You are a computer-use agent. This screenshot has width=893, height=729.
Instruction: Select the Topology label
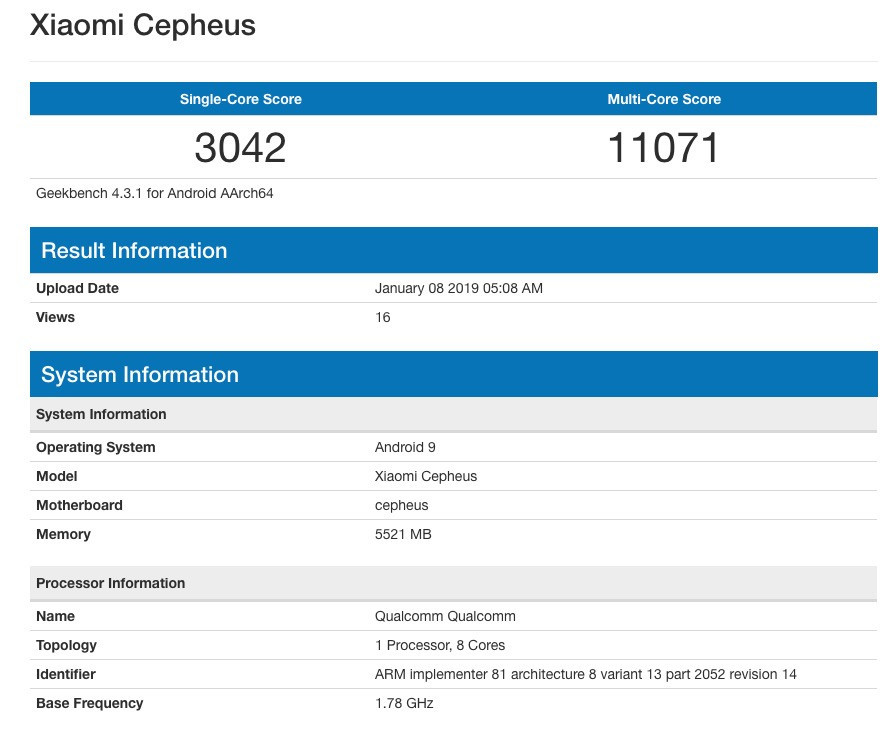point(66,645)
